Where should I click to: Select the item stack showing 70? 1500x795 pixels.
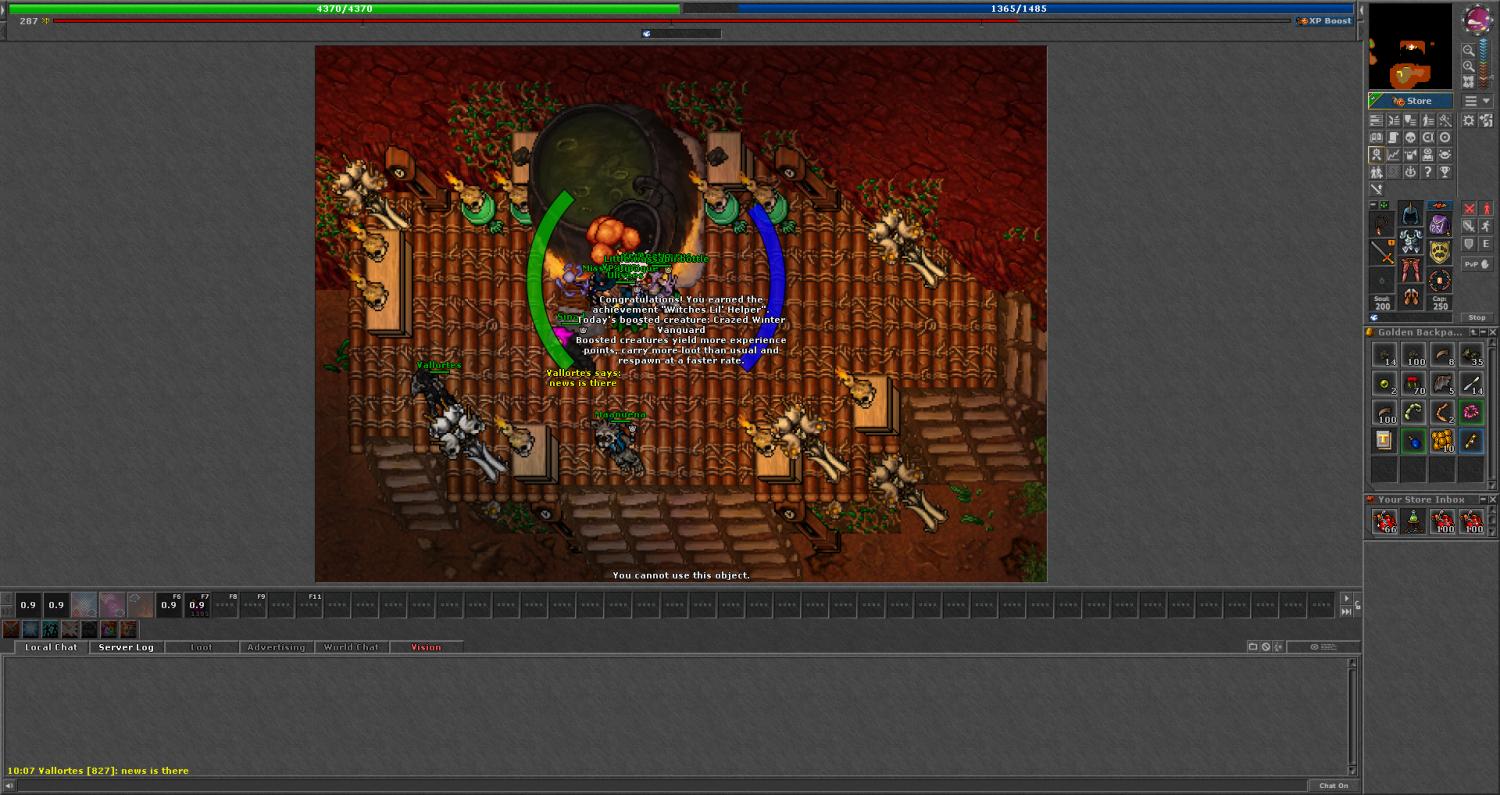(x=1413, y=383)
